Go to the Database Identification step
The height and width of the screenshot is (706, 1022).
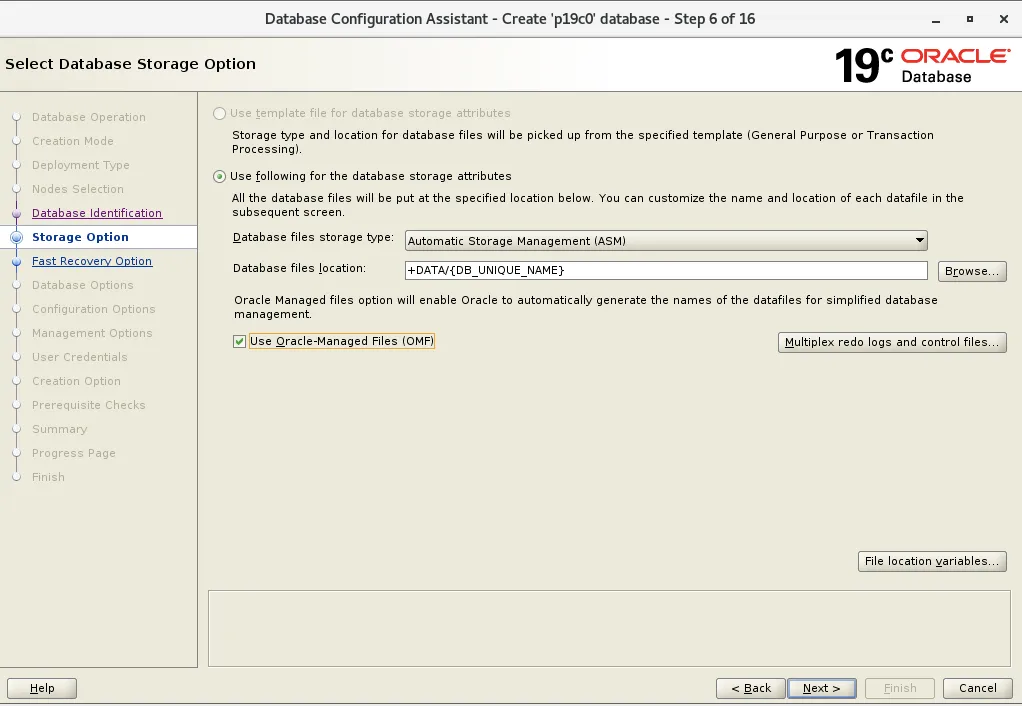[96, 213]
